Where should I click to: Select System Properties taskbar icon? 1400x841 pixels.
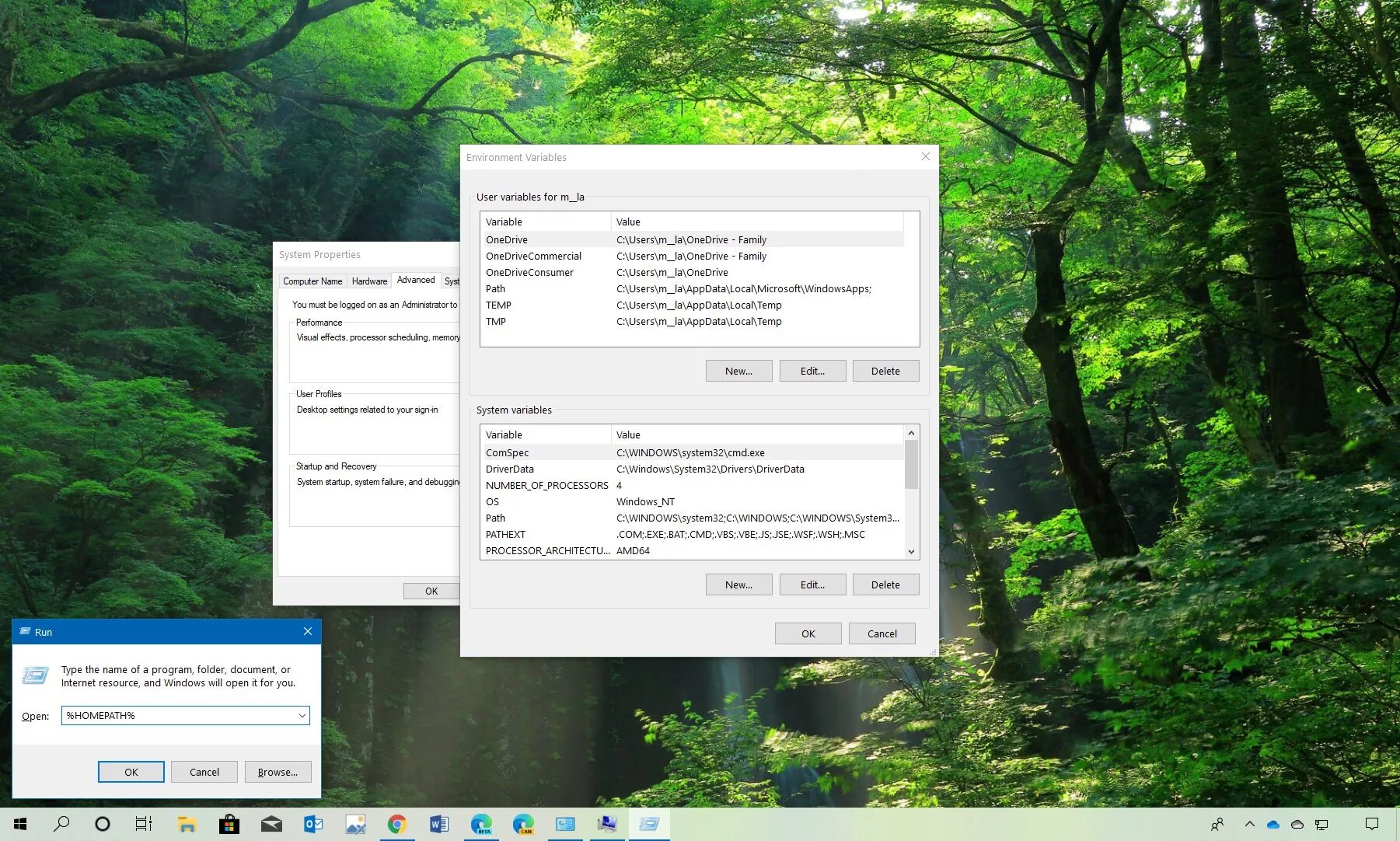[607, 824]
